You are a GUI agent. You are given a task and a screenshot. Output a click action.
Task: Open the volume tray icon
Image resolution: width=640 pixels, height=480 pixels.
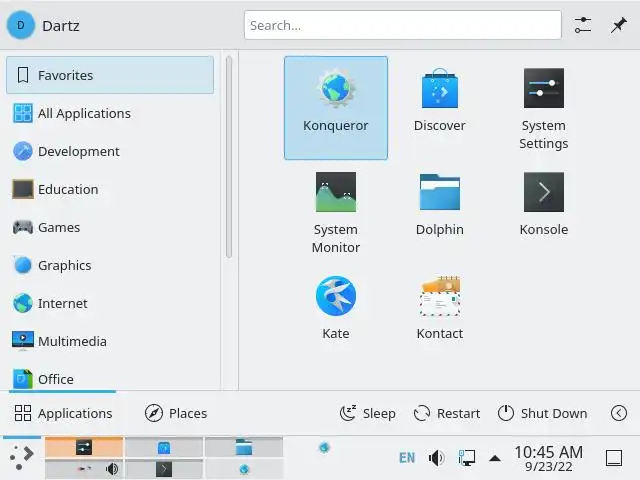436,458
